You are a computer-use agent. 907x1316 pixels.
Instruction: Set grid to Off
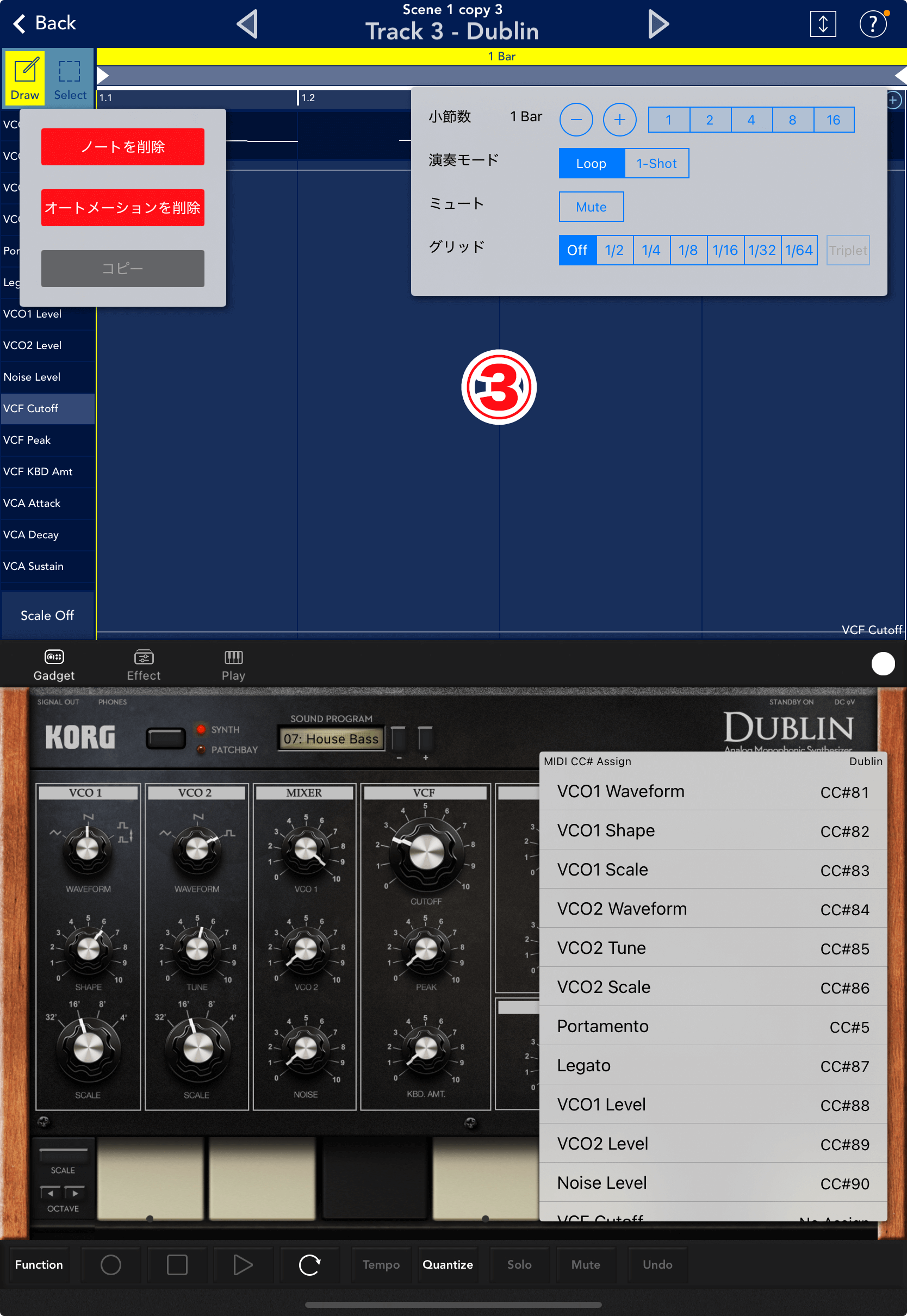[577, 250]
